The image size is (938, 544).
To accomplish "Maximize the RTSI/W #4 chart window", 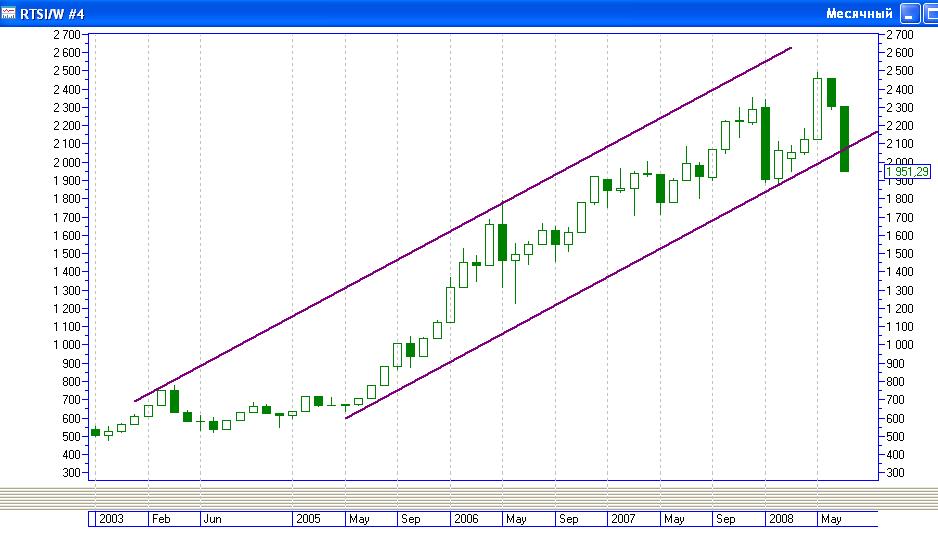I will click(x=928, y=13).
